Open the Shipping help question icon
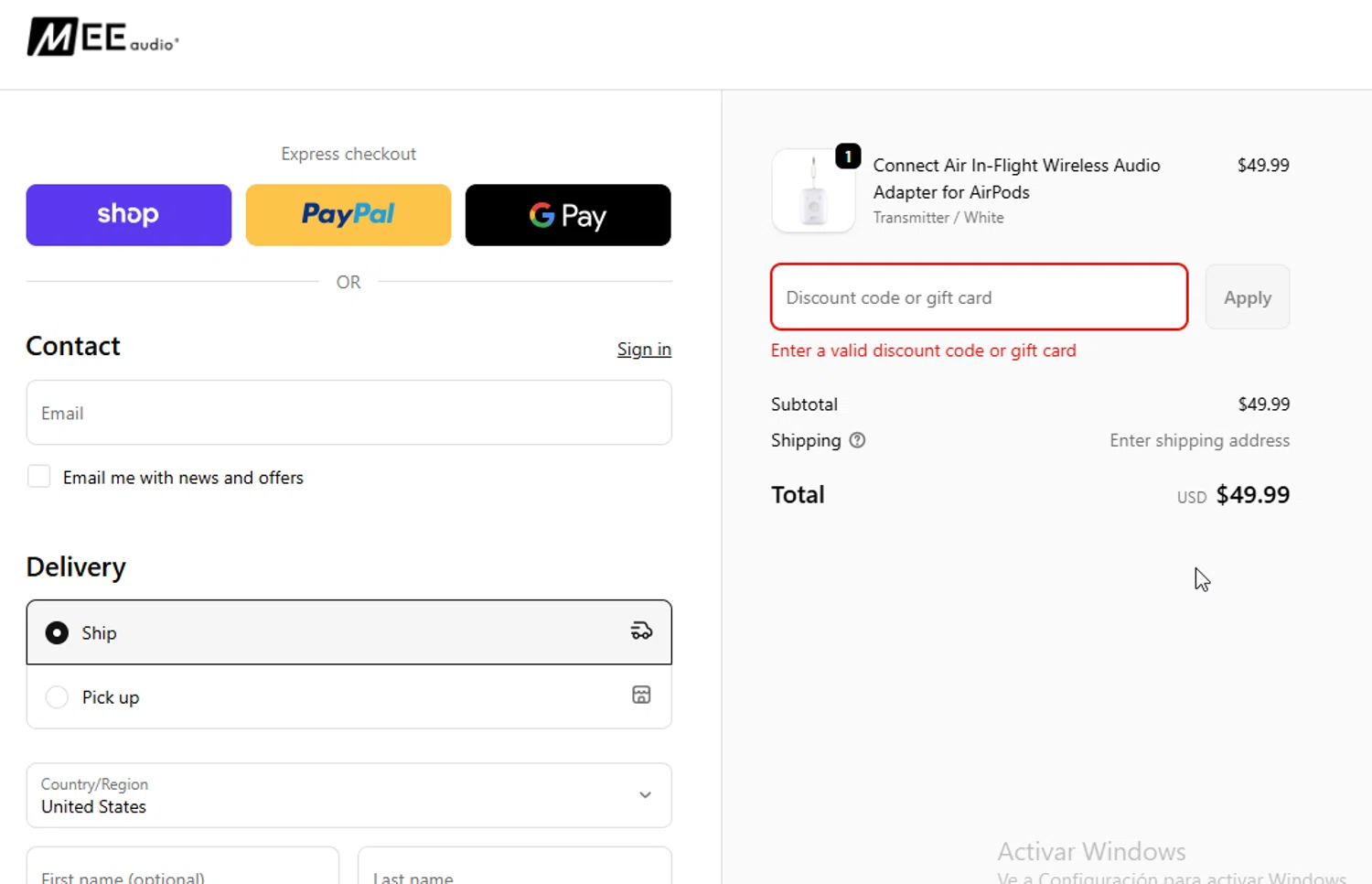Screen dimensions: 1372x884 point(857,440)
